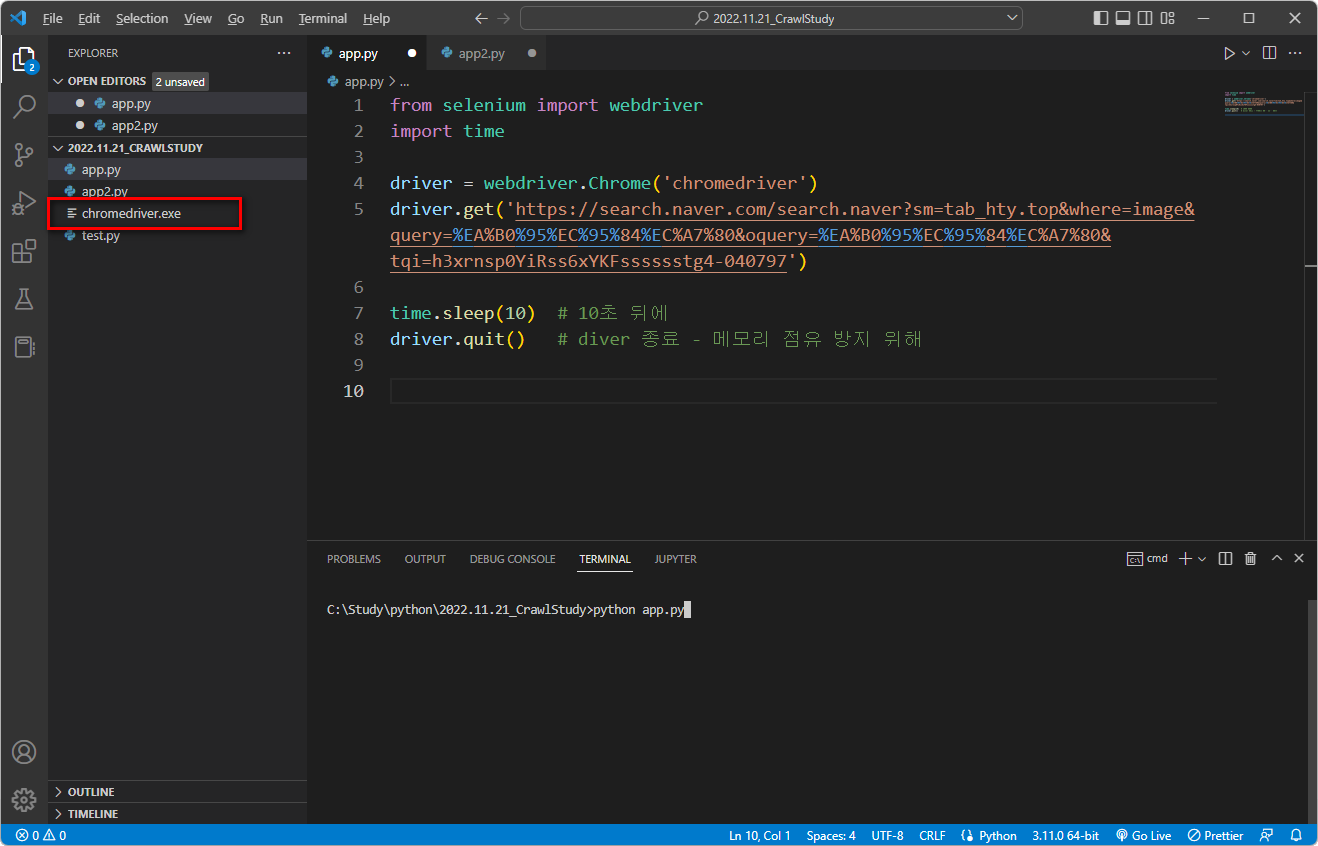
Task: Open the Search view
Action: [x=24, y=106]
